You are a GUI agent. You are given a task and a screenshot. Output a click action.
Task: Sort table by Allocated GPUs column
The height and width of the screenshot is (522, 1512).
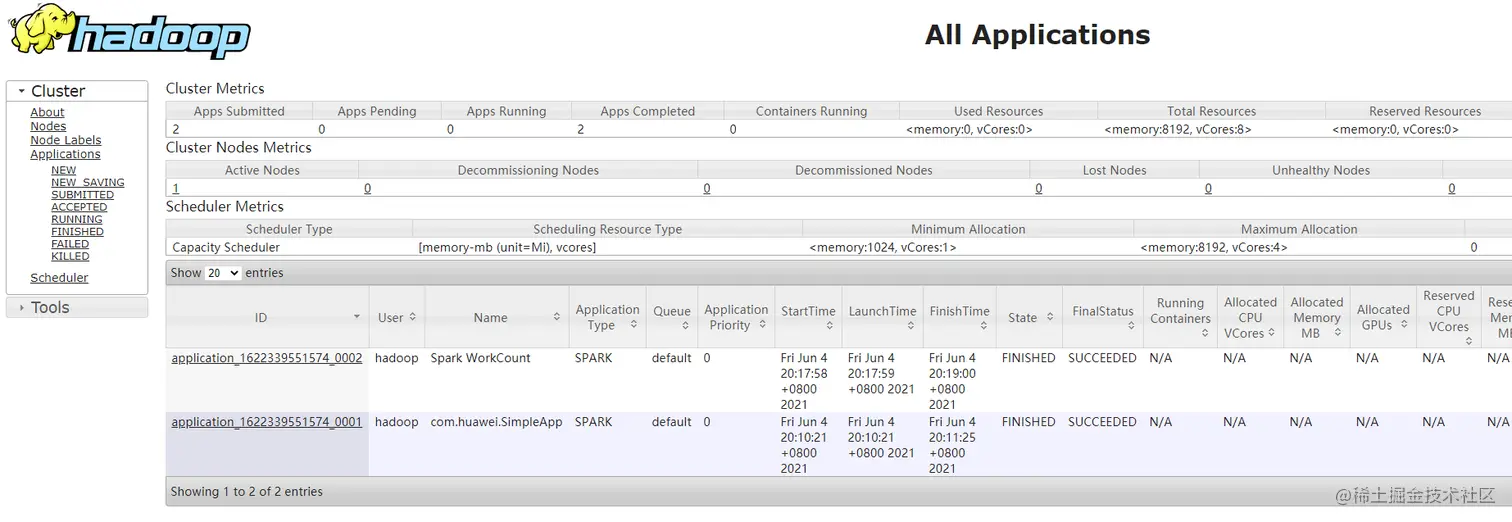point(1383,318)
